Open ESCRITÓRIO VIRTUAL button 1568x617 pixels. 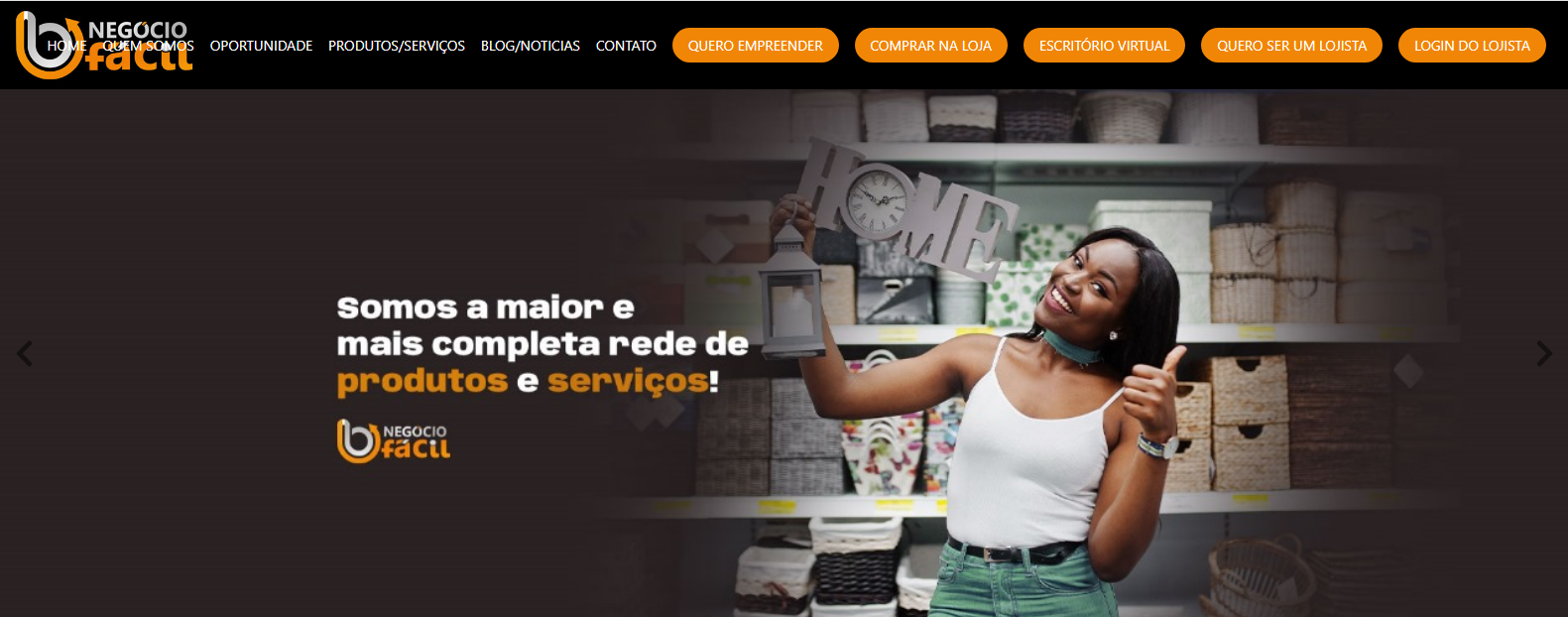[1104, 46]
